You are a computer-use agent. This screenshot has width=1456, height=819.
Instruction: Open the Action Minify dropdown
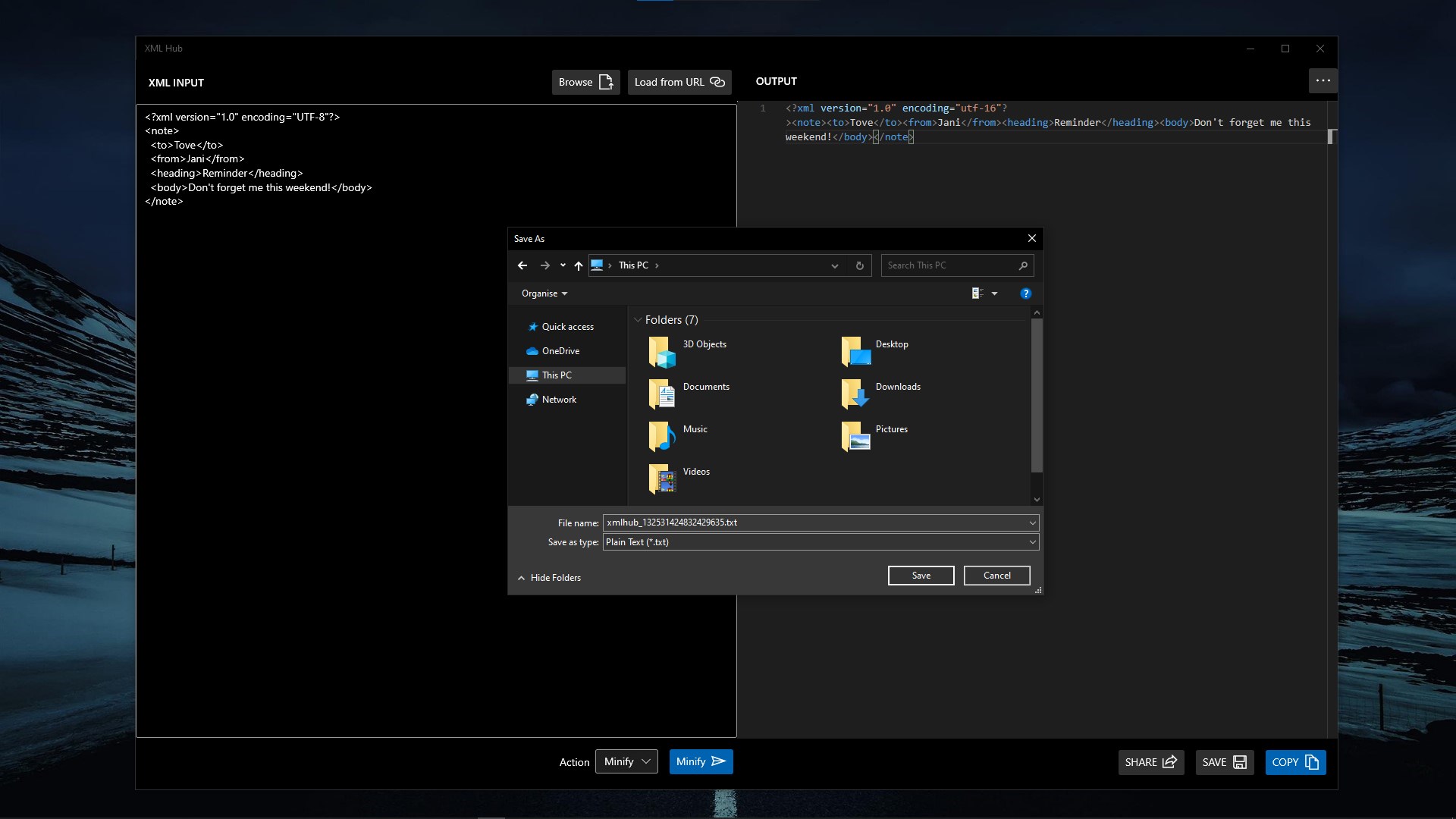[626, 761]
